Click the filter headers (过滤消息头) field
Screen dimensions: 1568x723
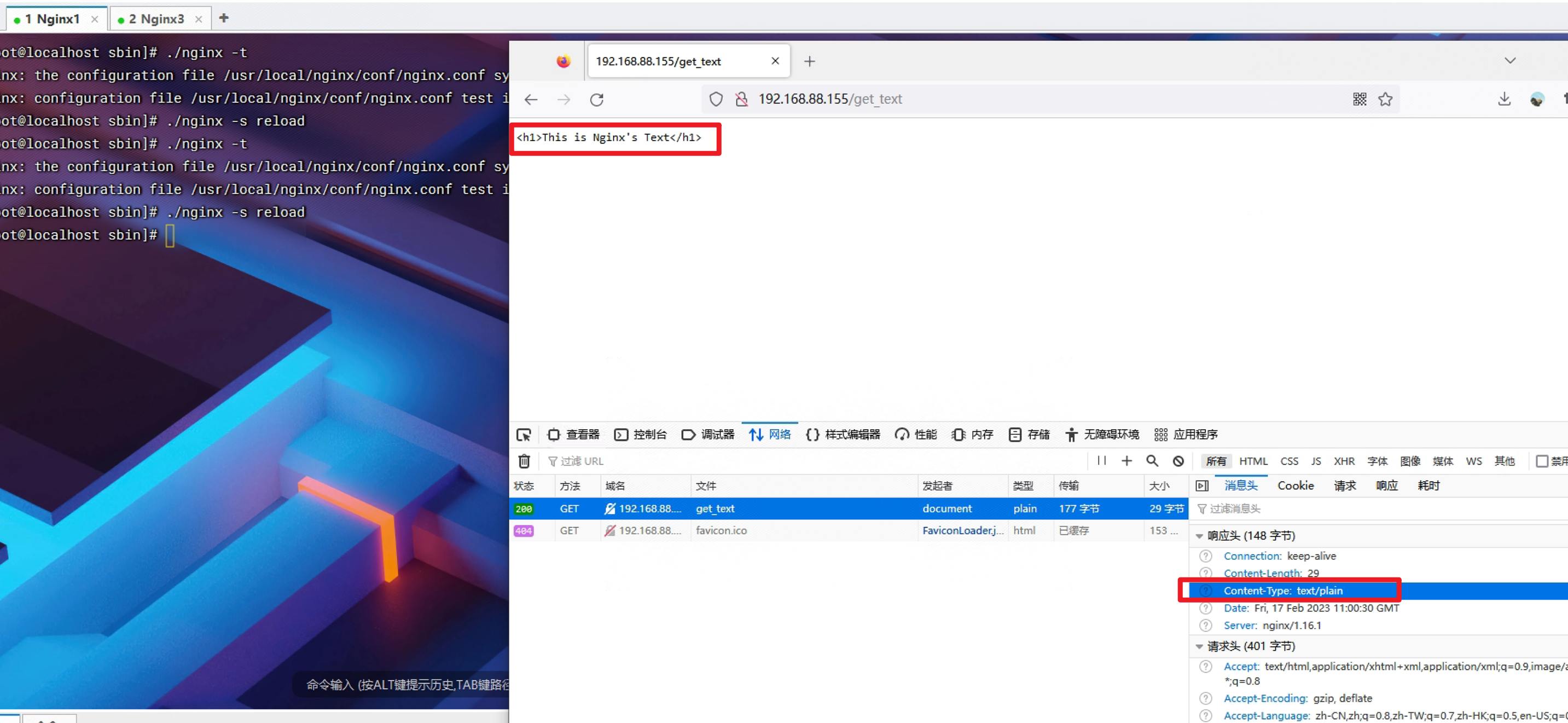click(x=1379, y=508)
